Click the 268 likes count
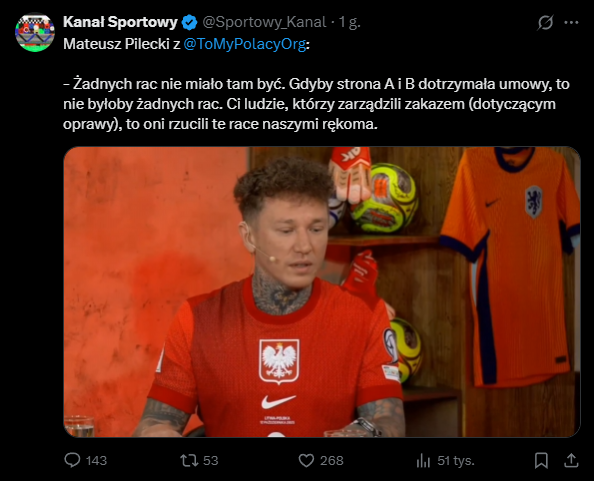The width and height of the screenshot is (594, 481). (331, 461)
